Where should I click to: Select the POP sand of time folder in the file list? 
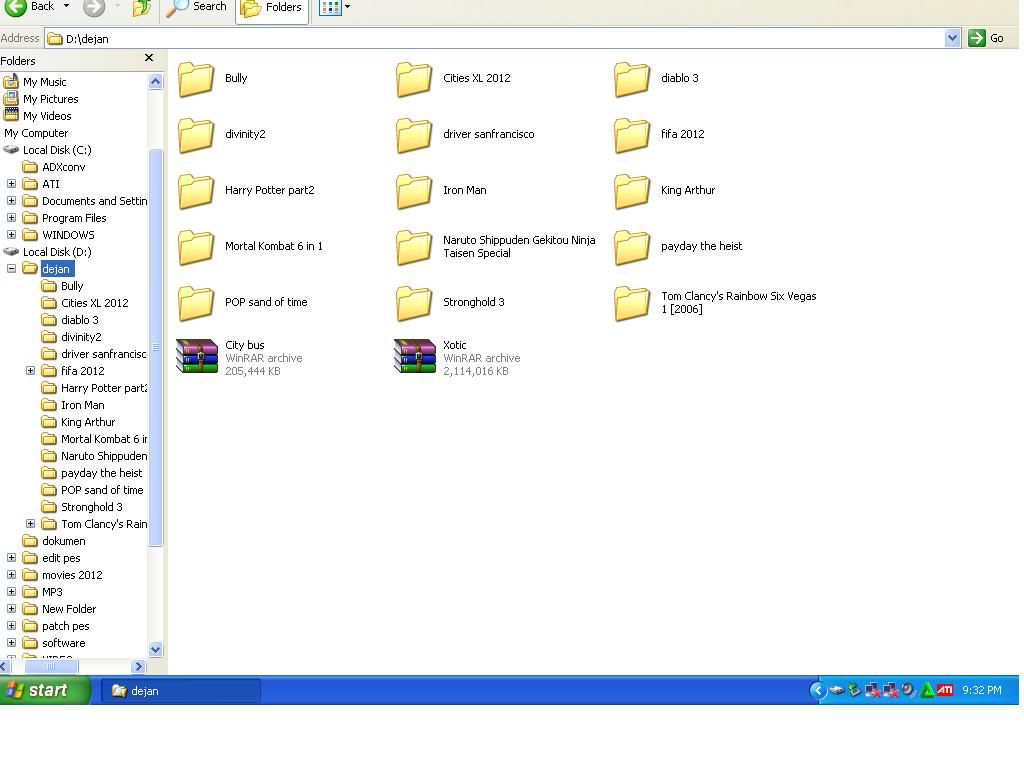(x=242, y=304)
